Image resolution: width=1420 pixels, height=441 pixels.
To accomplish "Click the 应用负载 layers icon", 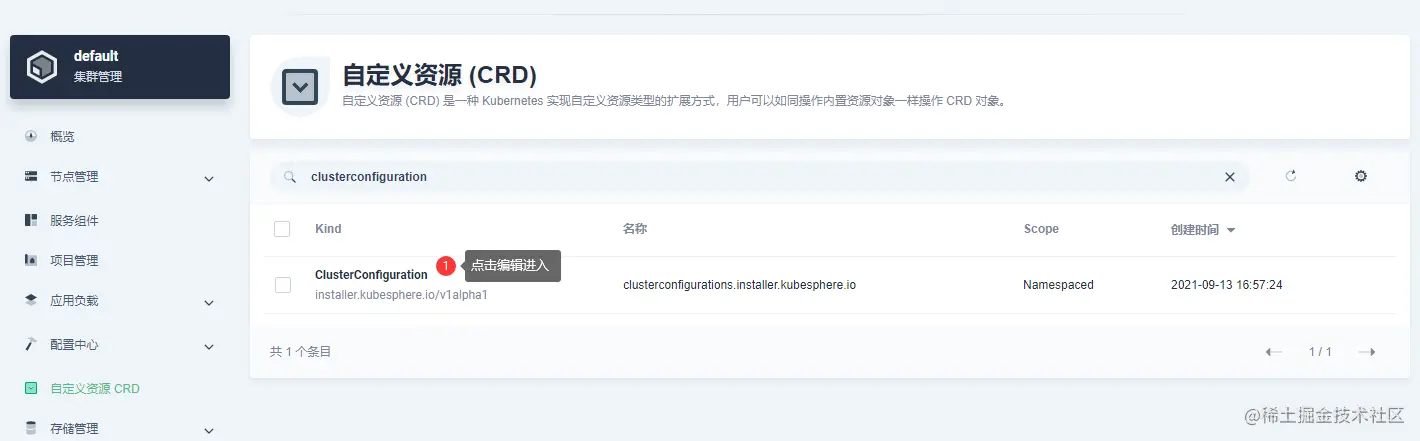I will pyautogui.click(x=31, y=301).
